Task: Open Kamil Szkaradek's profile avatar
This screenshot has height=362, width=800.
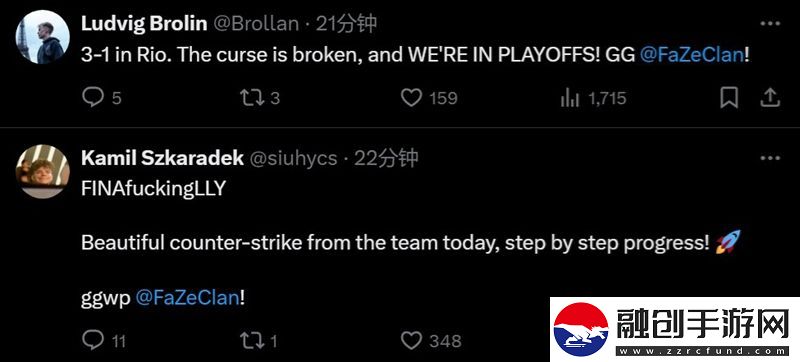Action: 43,171
